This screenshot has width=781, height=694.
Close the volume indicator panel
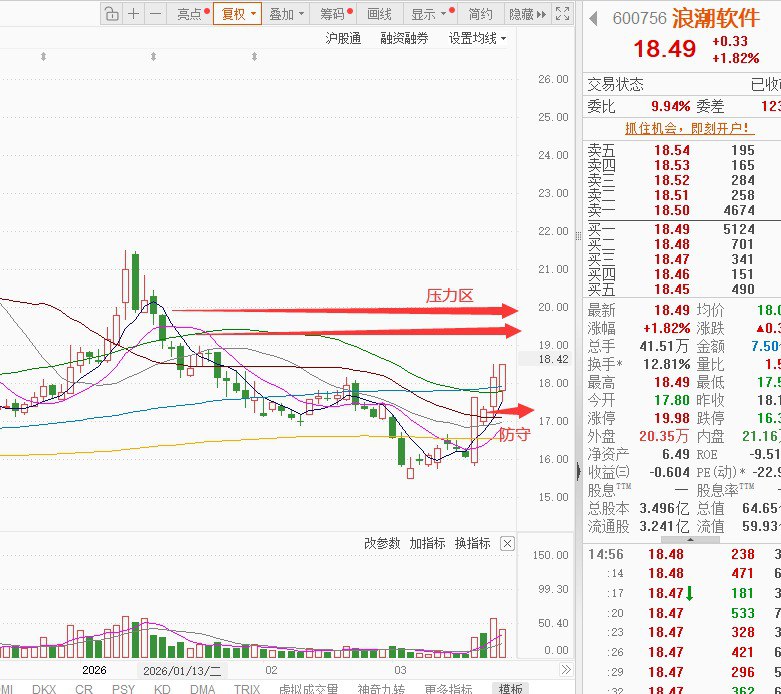(x=507, y=544)
